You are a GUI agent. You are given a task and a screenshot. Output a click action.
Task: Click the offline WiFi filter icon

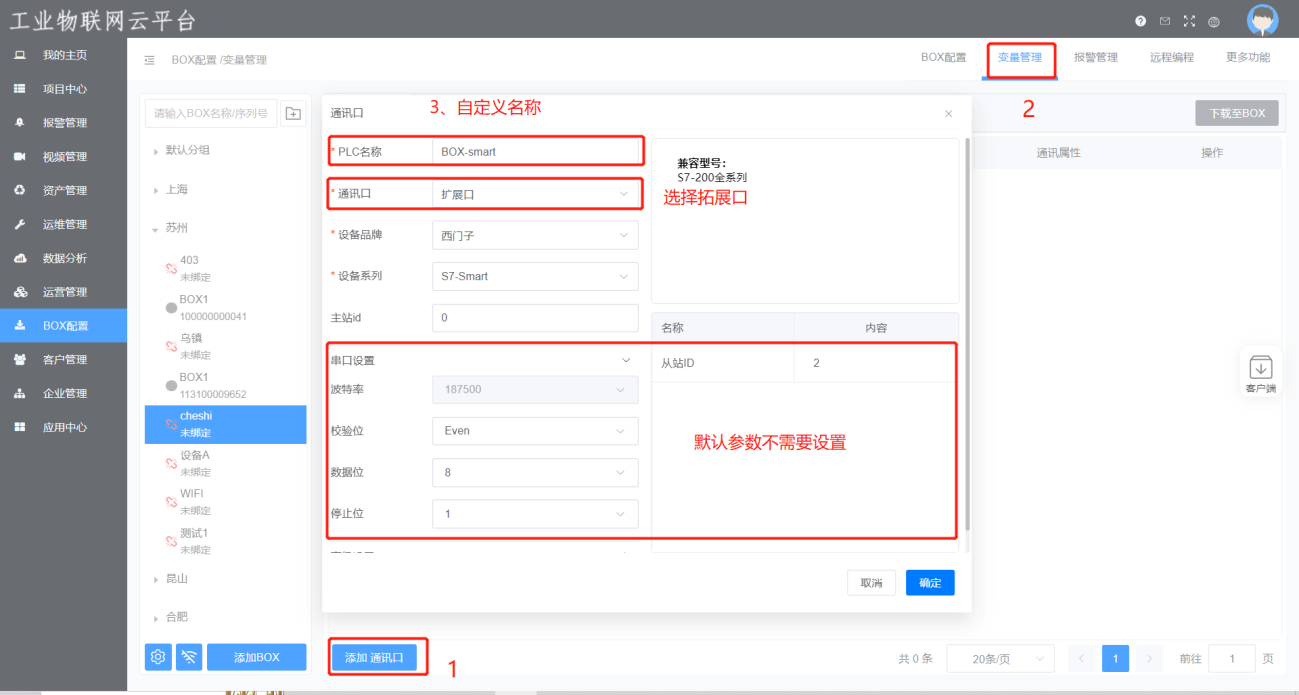(189, 657)
